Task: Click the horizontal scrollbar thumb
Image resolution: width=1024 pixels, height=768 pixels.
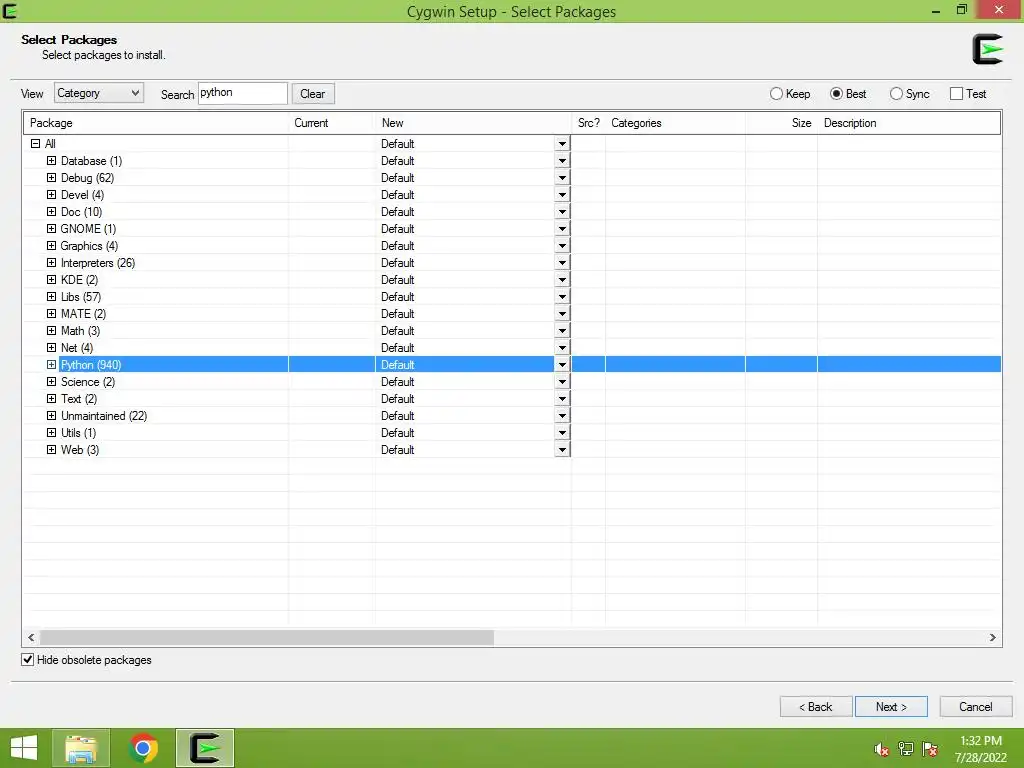Action: pyautogui.click(x=267, y=637)
